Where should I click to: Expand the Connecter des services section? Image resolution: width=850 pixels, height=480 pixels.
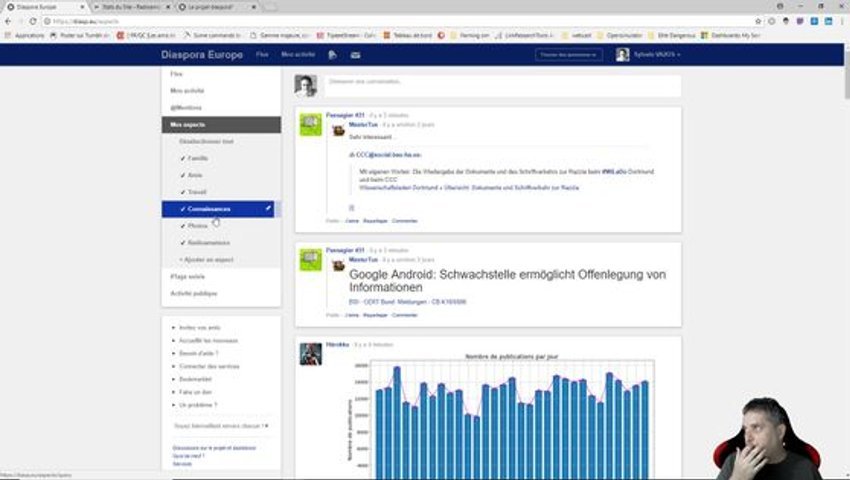[x=209, y=367]
